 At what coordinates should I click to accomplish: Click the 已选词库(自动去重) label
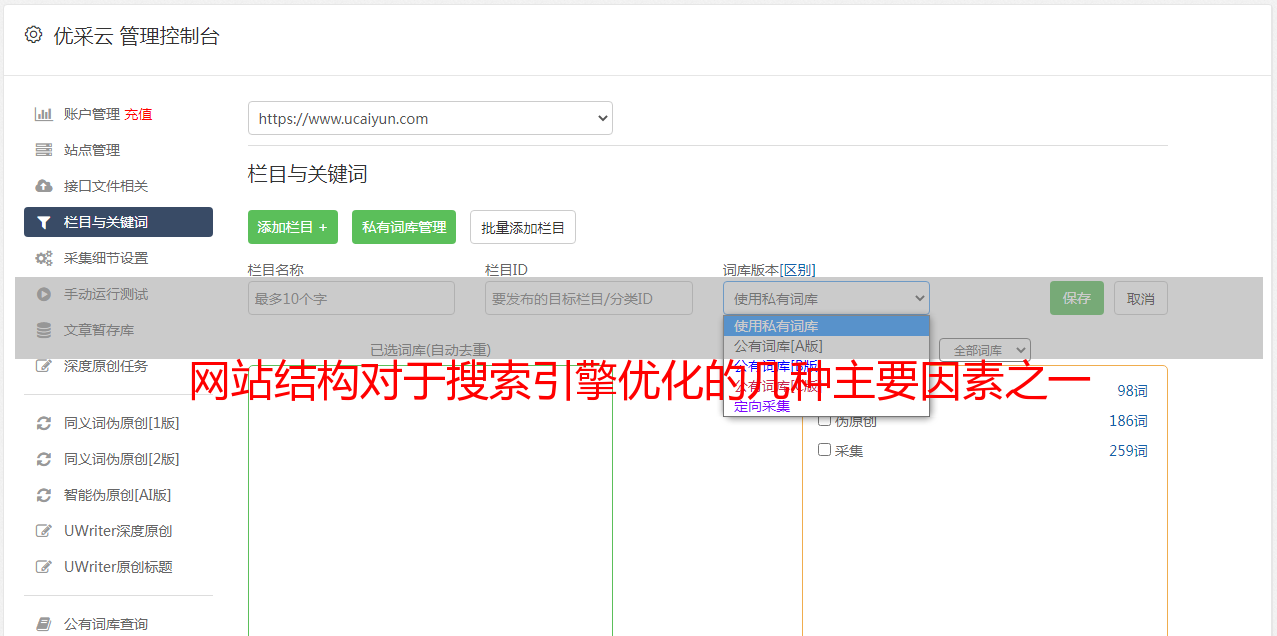coord(430,350)
